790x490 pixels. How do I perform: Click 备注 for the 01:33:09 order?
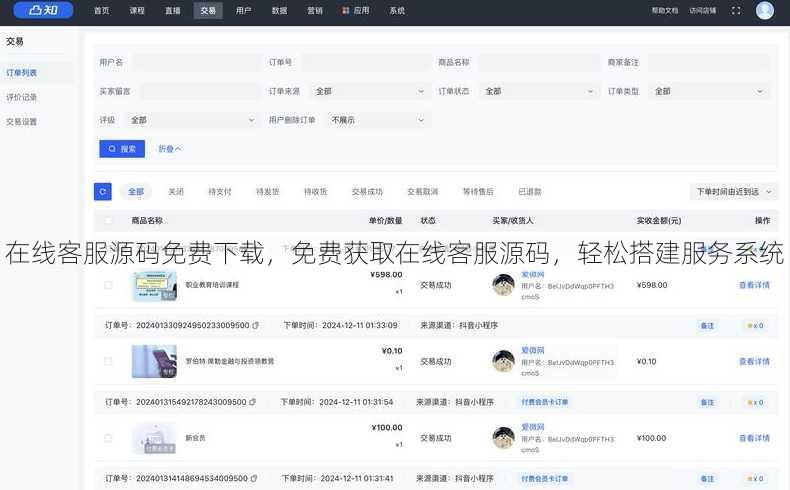pos(707,326)
